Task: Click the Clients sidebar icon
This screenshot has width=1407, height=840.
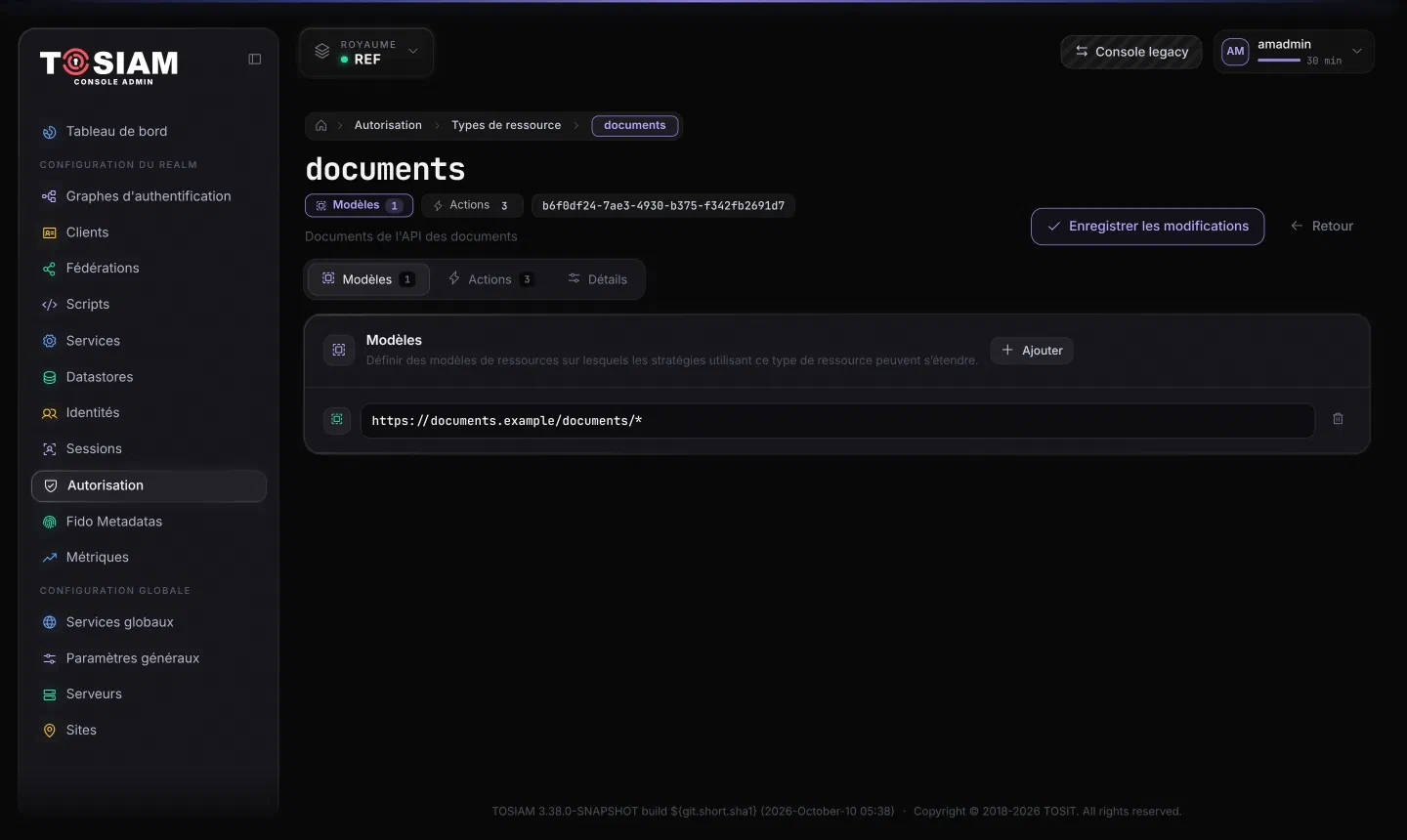Action: [50, 232]
